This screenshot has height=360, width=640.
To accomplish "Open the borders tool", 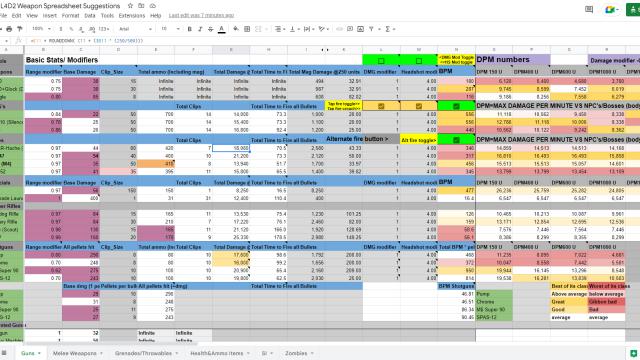I will [x=247, y=29].
